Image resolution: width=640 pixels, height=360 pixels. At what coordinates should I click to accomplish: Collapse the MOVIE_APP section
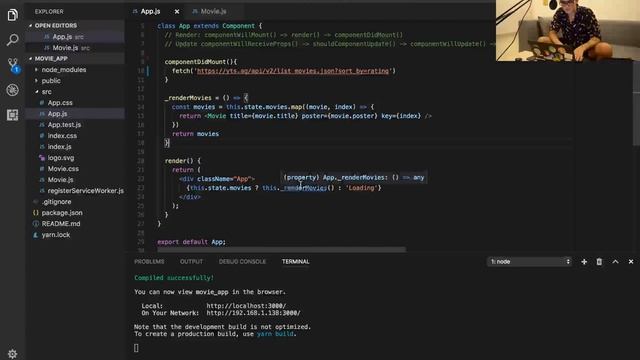(75, 58)
